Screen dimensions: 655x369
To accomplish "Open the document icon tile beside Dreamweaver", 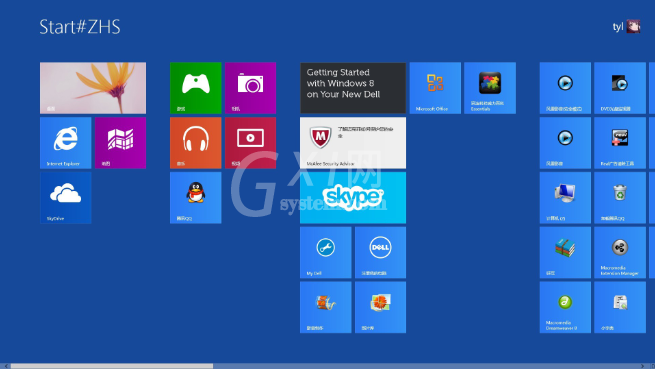I will click(619, 307).
